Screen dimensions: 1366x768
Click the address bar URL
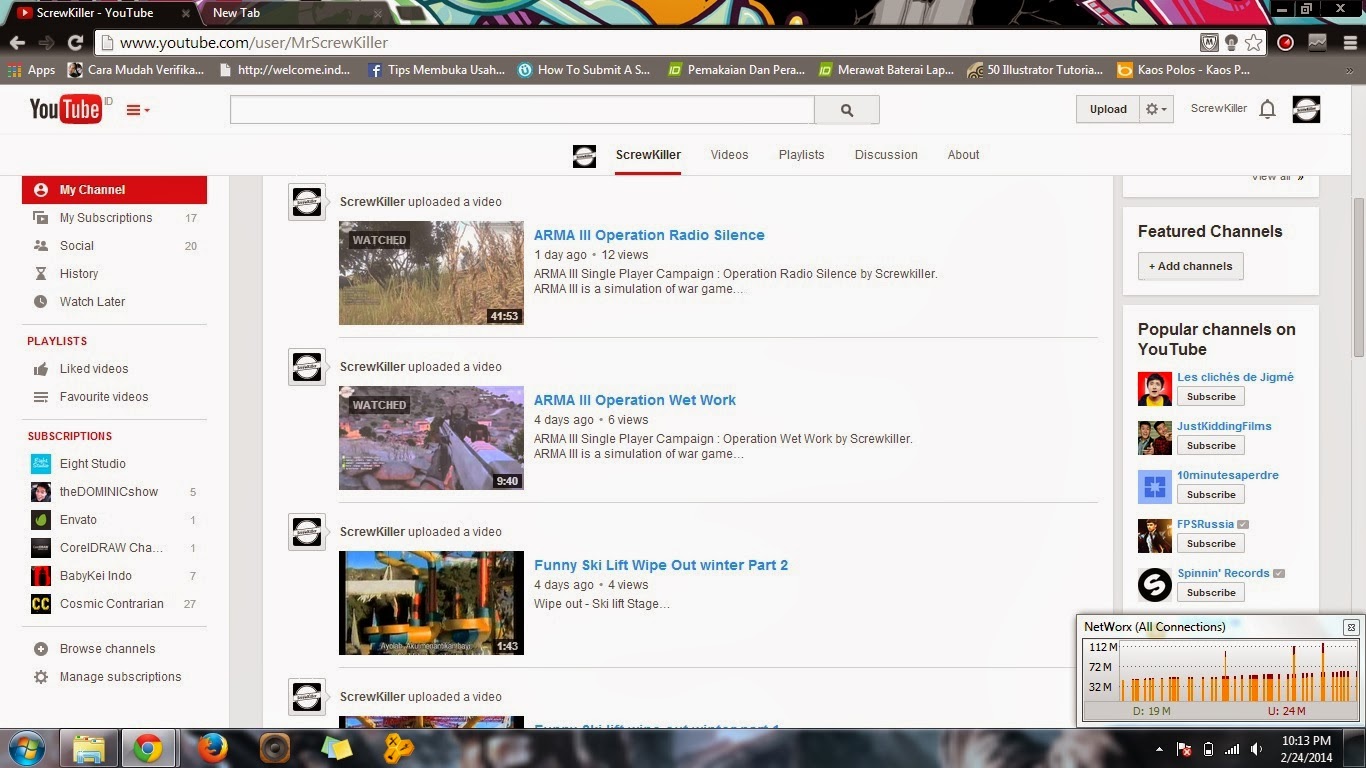click(x=254, y=43)
